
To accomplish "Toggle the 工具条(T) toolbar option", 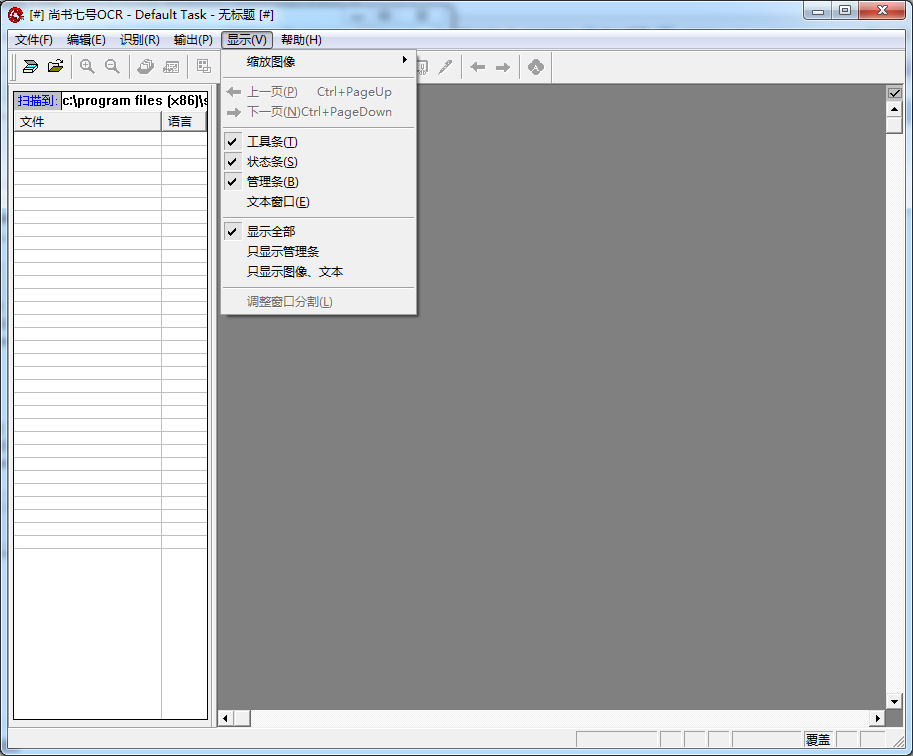I will 319,142.
